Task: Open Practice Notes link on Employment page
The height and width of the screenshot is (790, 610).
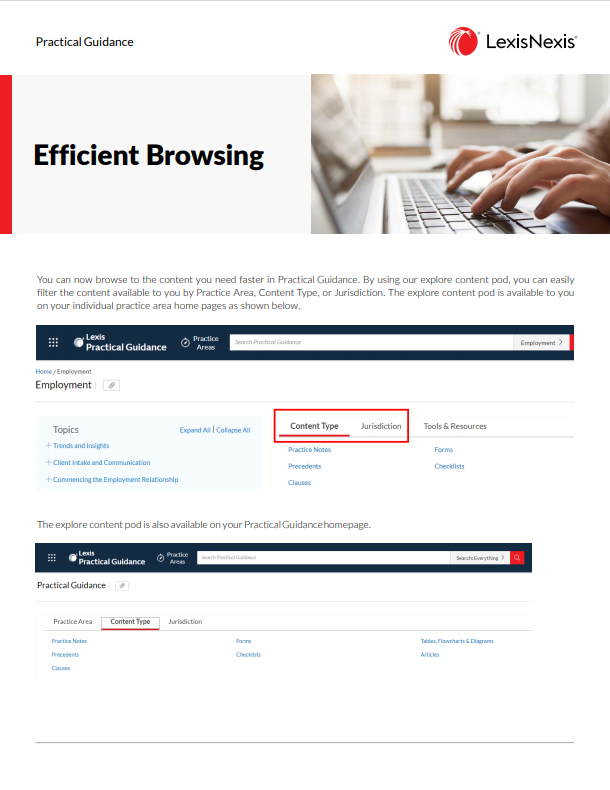Action: (x=309, y=449)
